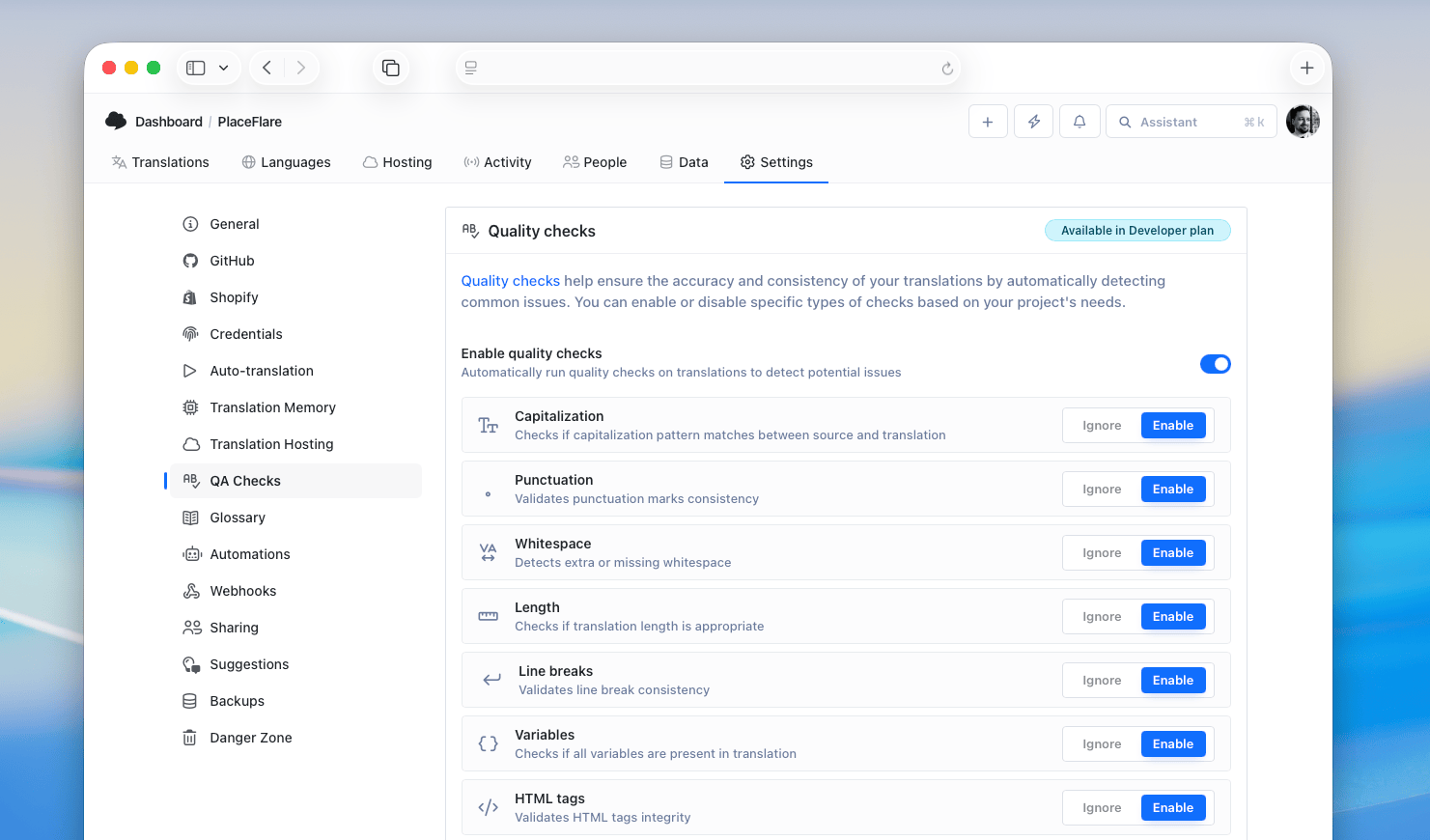This screenshot has width=1430, height=840.
Task: Click the user profile avatar
Action: [1303, 122]
